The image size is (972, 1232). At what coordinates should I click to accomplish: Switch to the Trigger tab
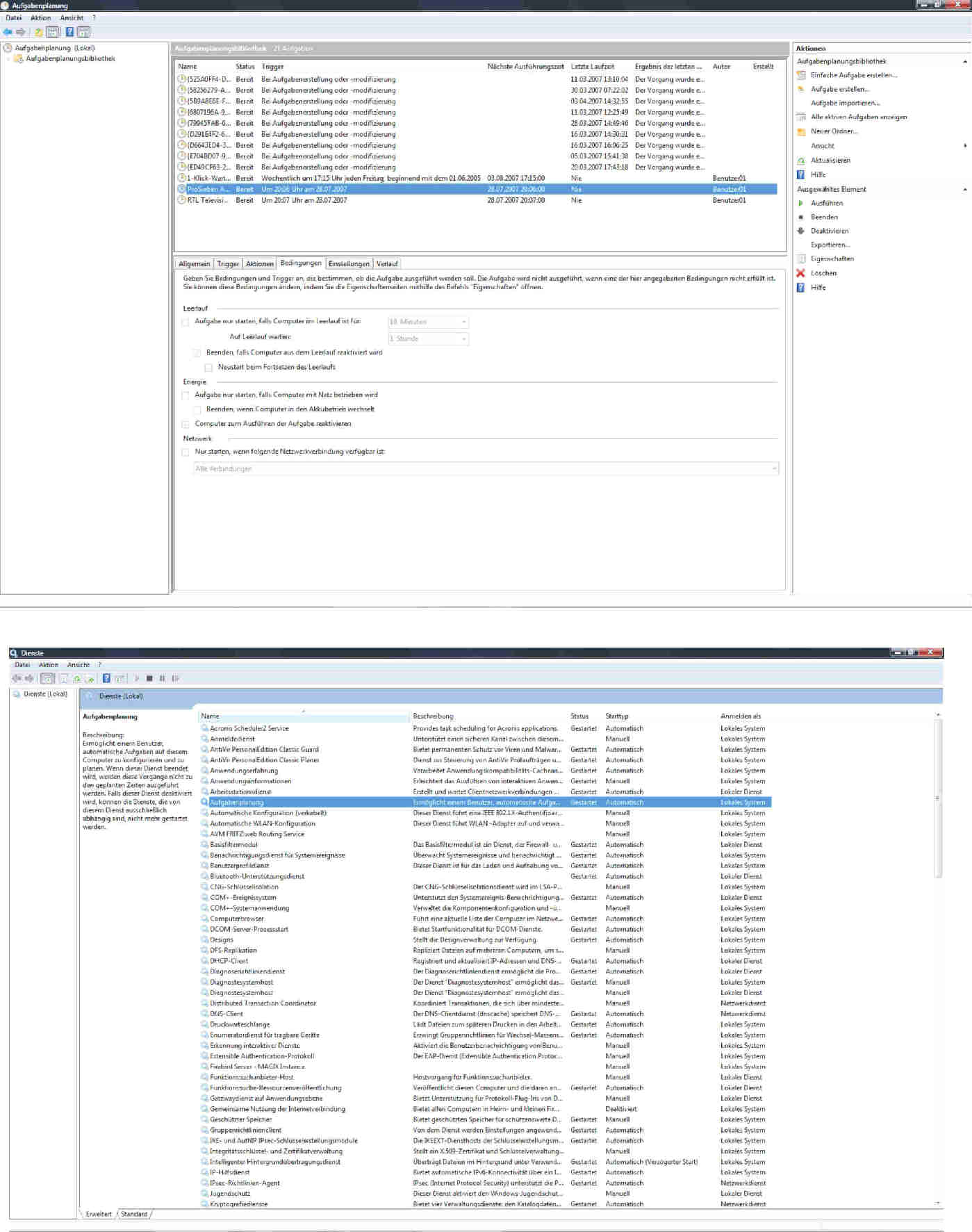(228, 264)
